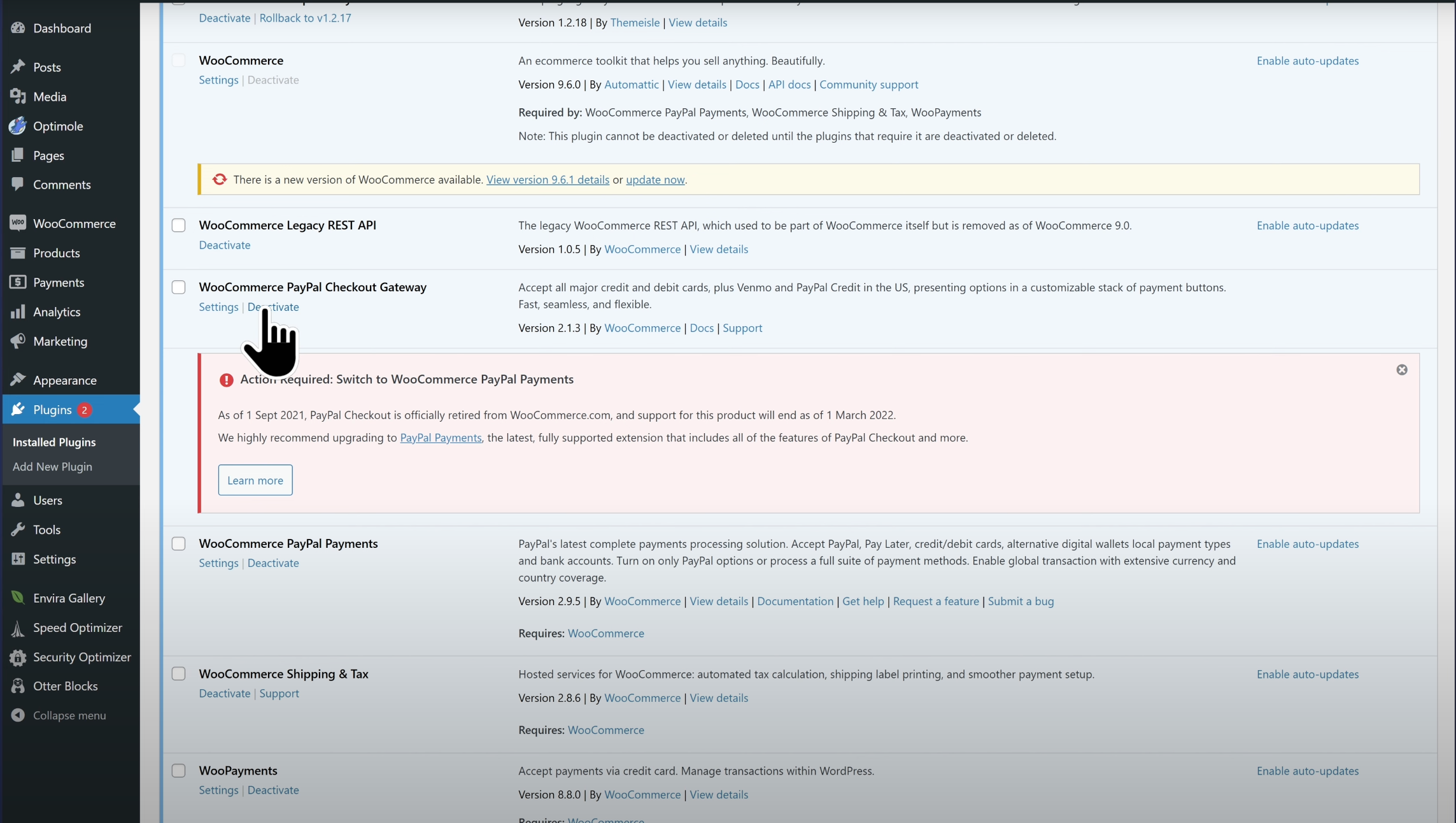
Task: Open the Add New Plugin submenu item
Action: coord(52,466)
